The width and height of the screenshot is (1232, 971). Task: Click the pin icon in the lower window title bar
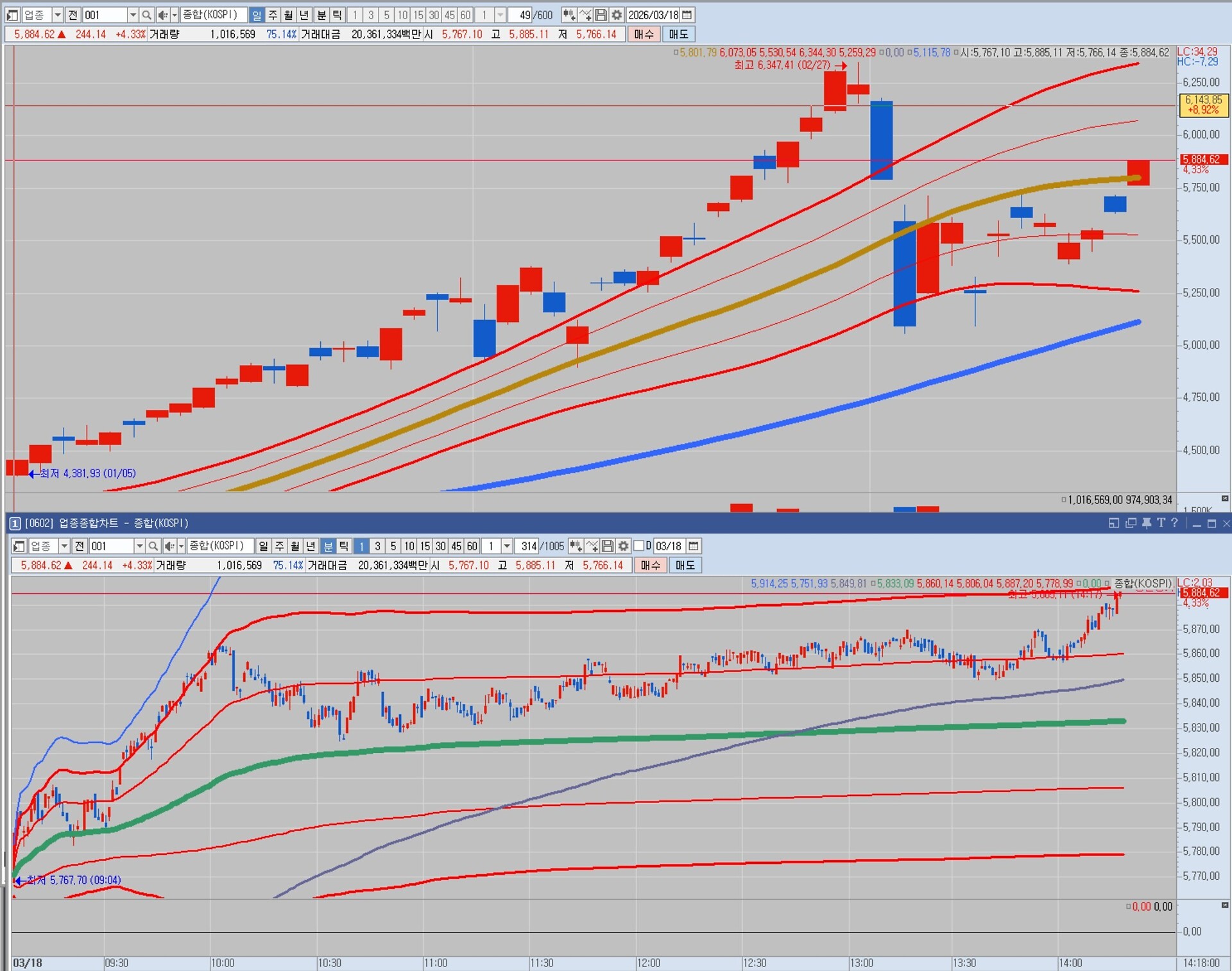pos(1147,523)
